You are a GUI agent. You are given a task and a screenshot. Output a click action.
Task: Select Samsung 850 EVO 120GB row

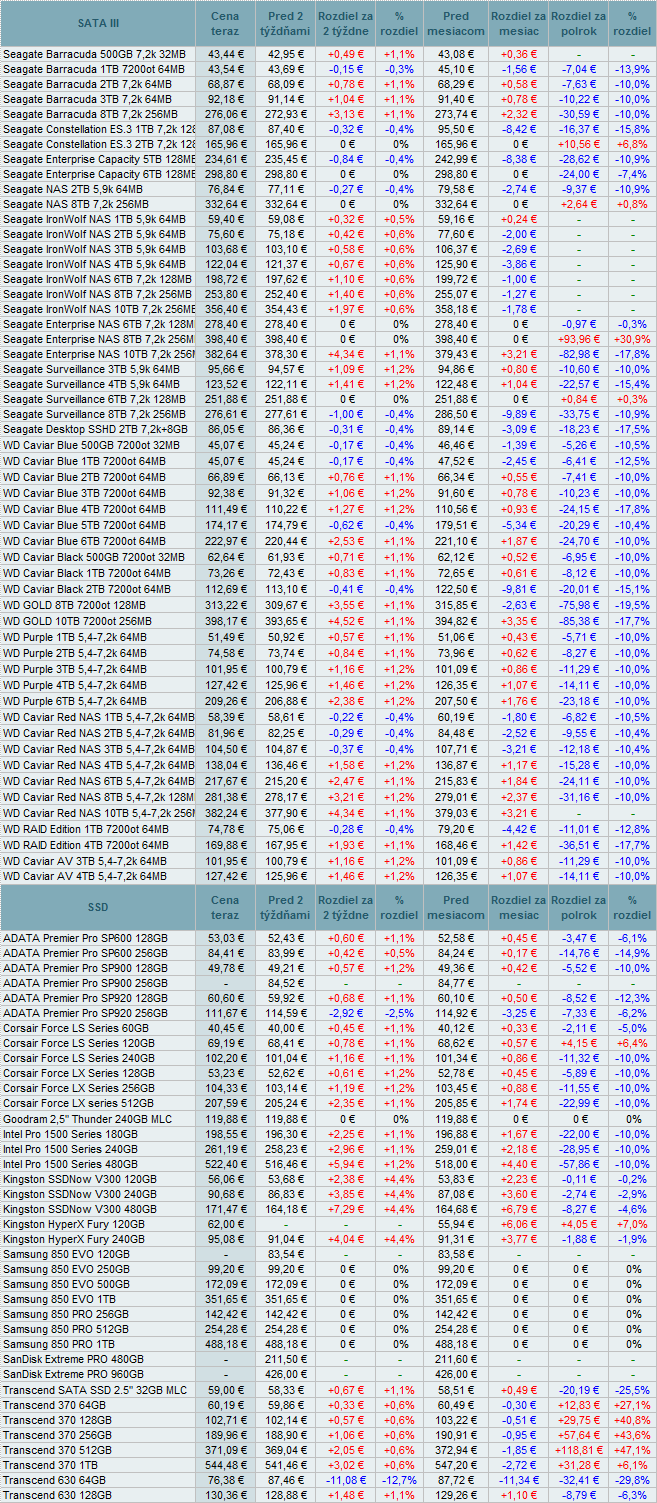pyautogui.click(x=328, y=1254)
